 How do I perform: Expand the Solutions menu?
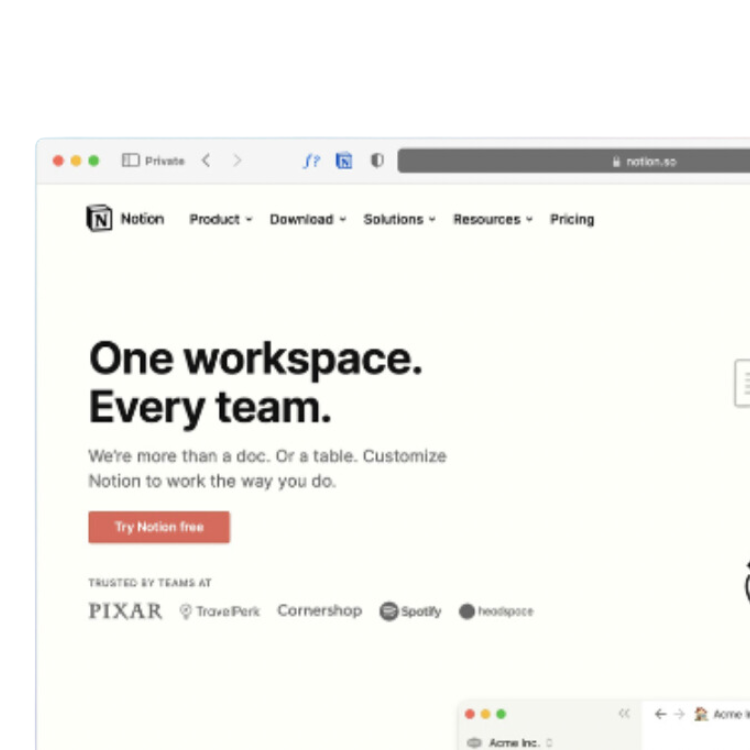[x=399, y=219]
